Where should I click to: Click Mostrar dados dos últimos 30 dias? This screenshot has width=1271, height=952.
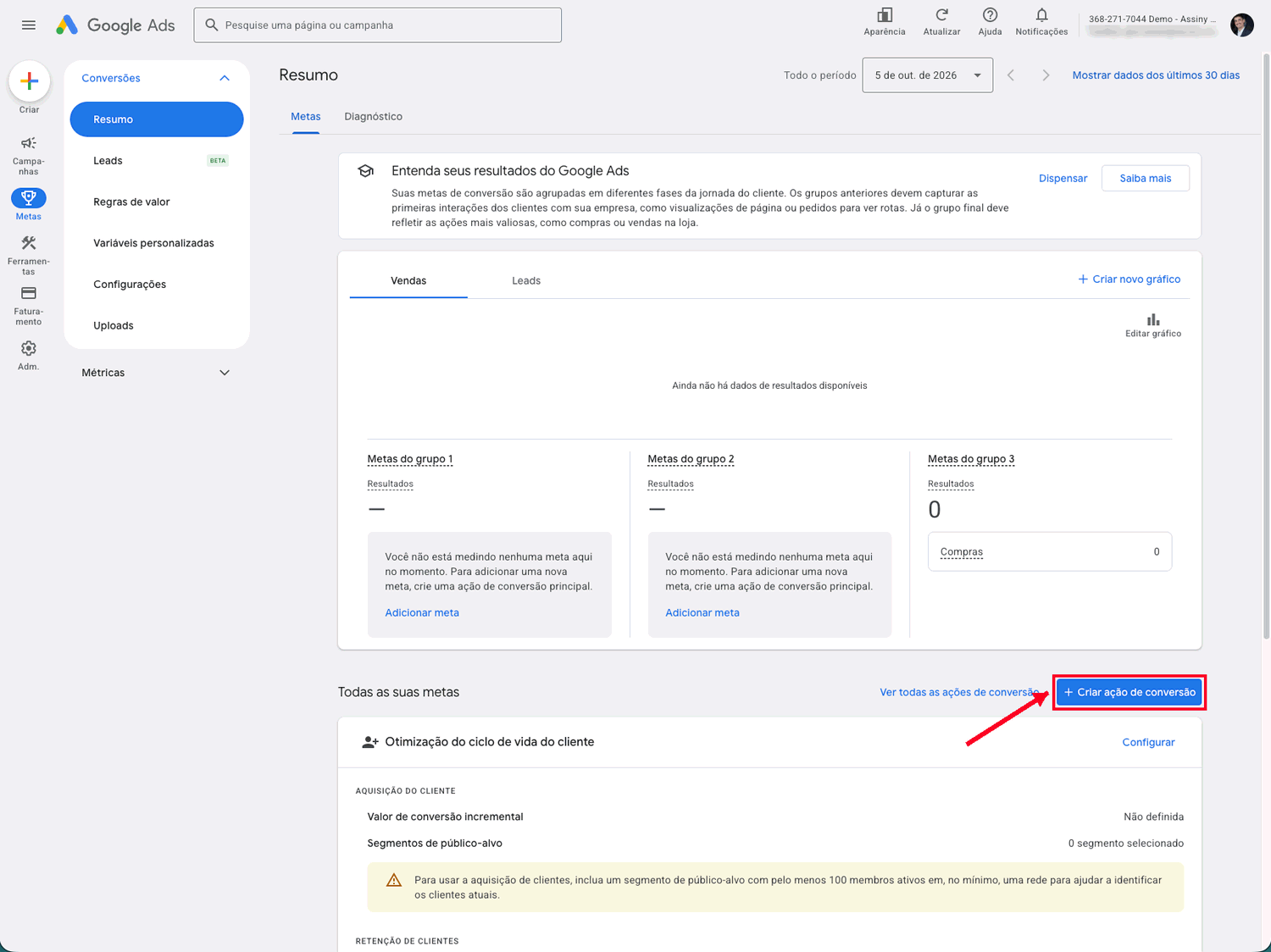click(1156, 75)
